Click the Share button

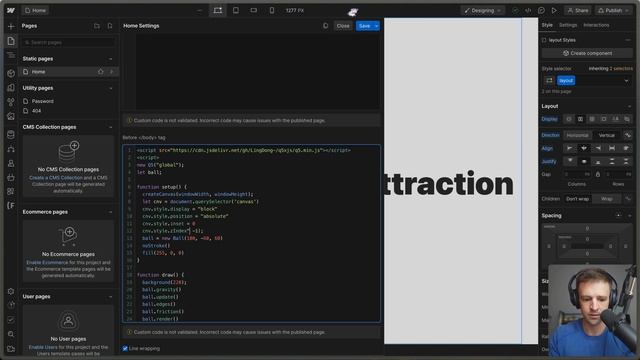coord(578,11)
